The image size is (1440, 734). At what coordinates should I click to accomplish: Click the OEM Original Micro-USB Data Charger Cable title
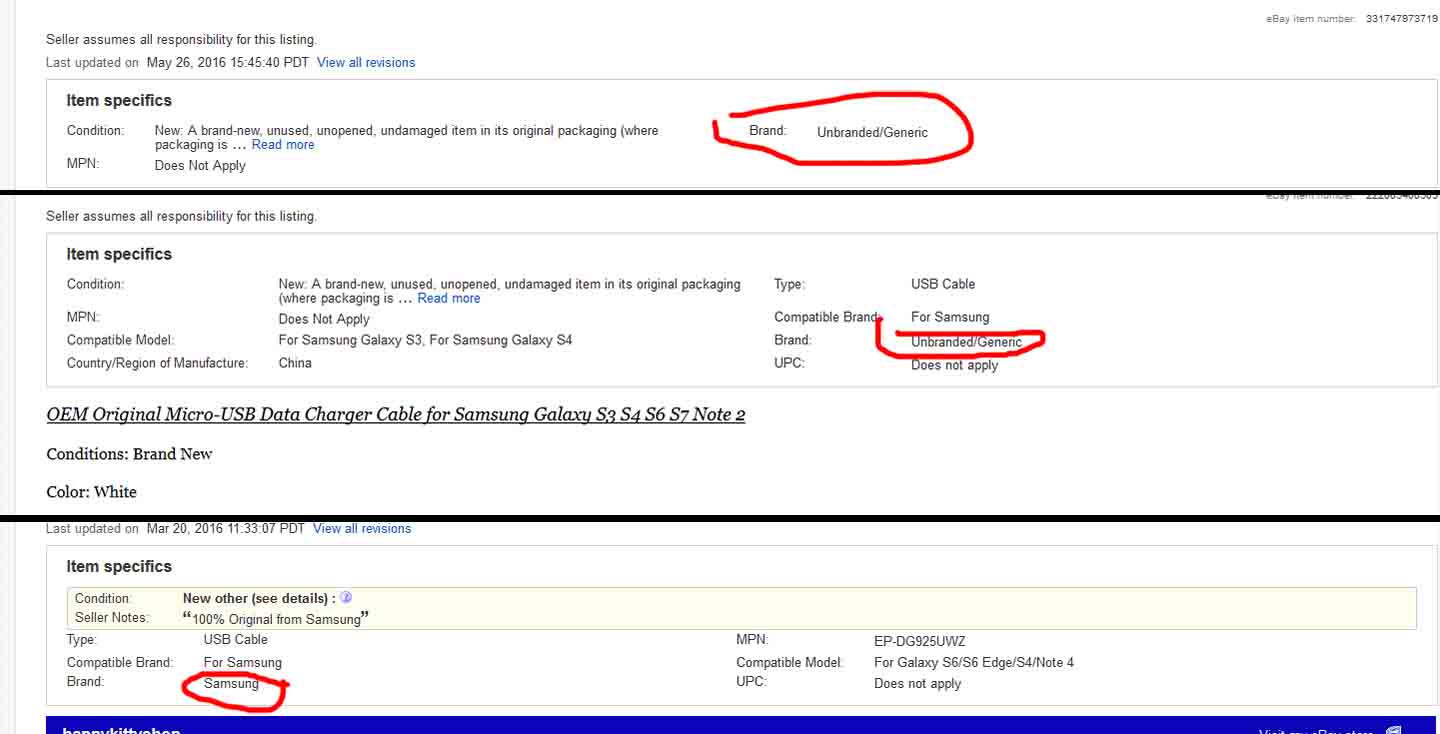(396, 415)
